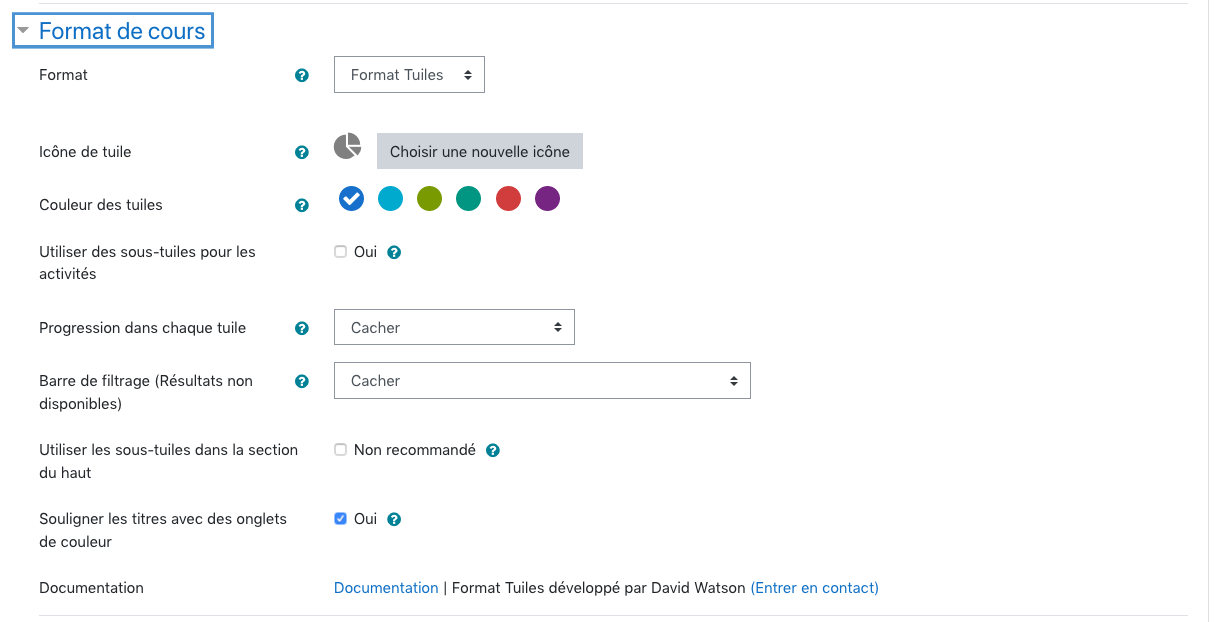Open help for Icône de tuile

pyautogui.click(x=302, y=153)
